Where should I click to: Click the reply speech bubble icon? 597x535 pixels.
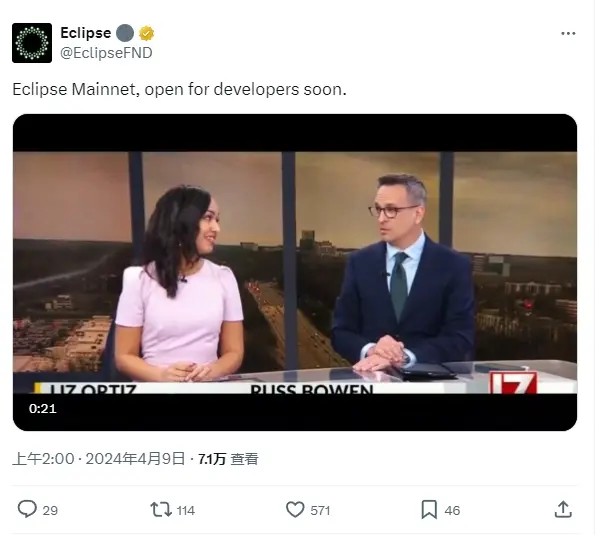pos(27,509)
